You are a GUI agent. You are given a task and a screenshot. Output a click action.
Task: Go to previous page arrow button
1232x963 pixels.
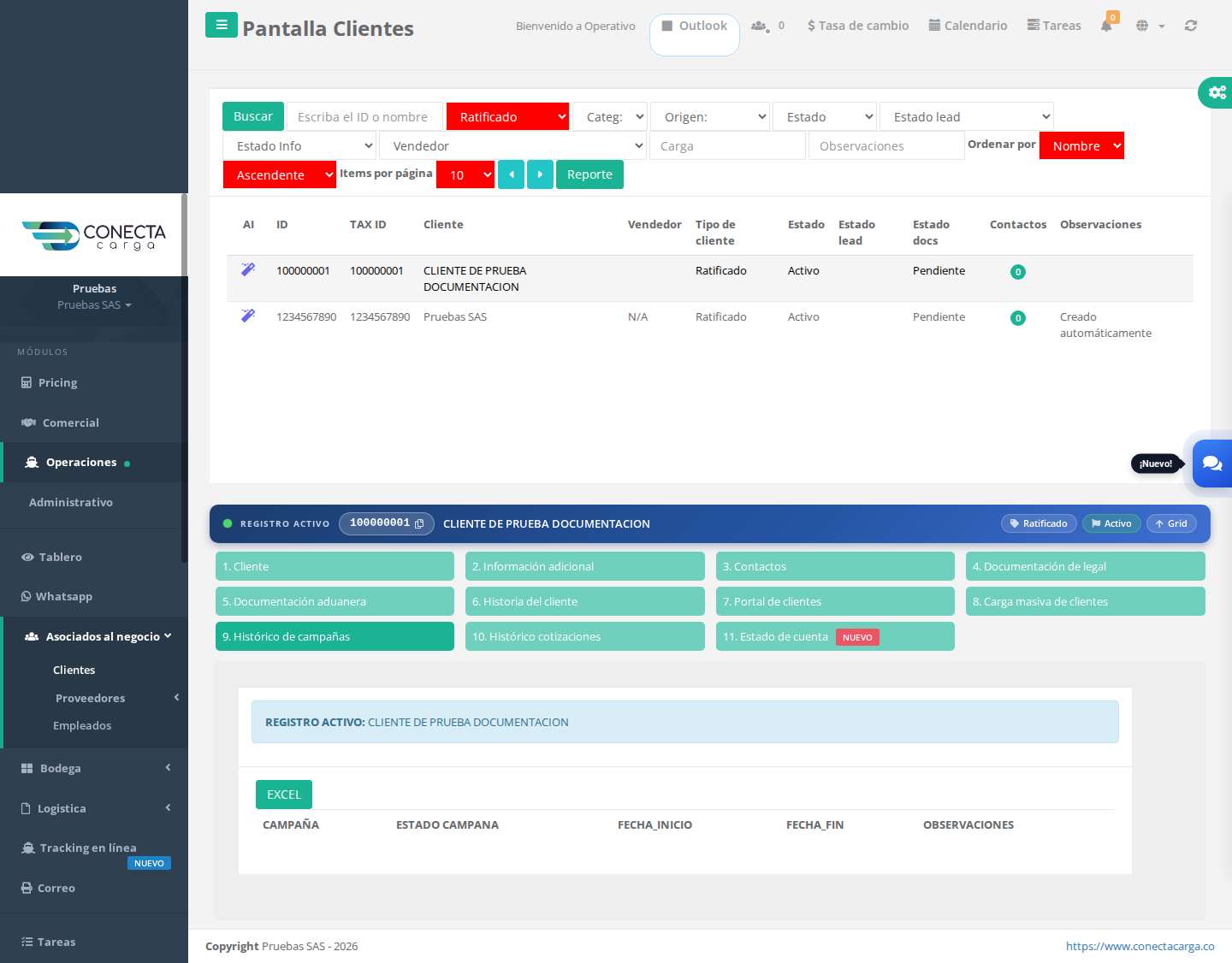[x=511, y=174]
